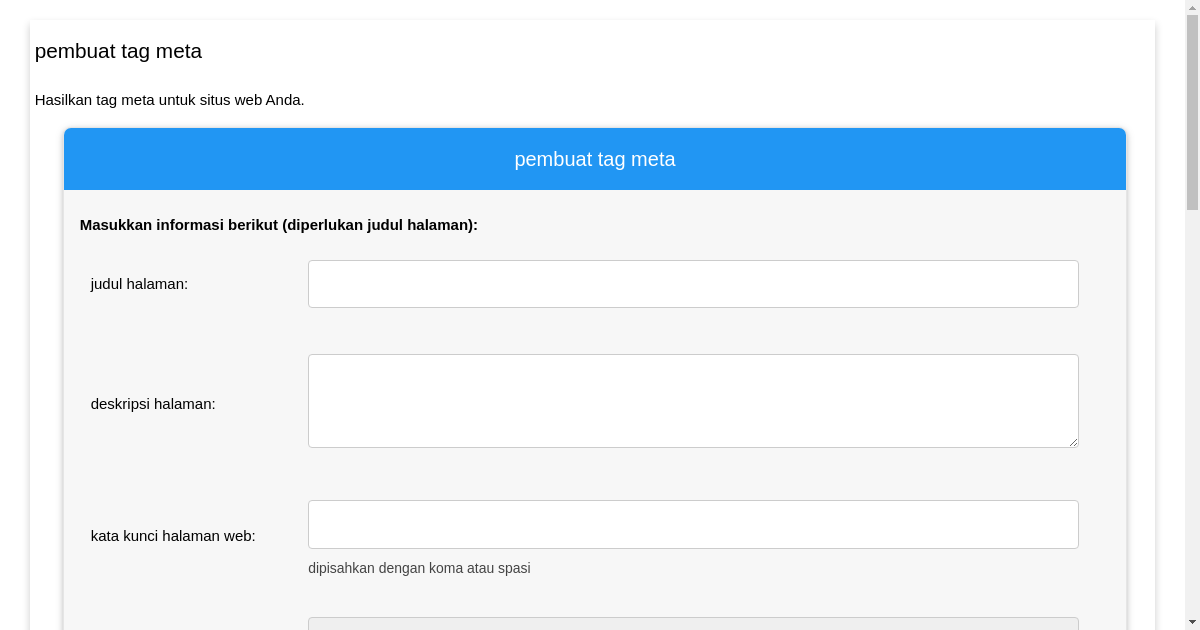Screen dimensions: 1200x630
Task: Click the "deskripsi halaman:" label
Action: coord(153,404)
